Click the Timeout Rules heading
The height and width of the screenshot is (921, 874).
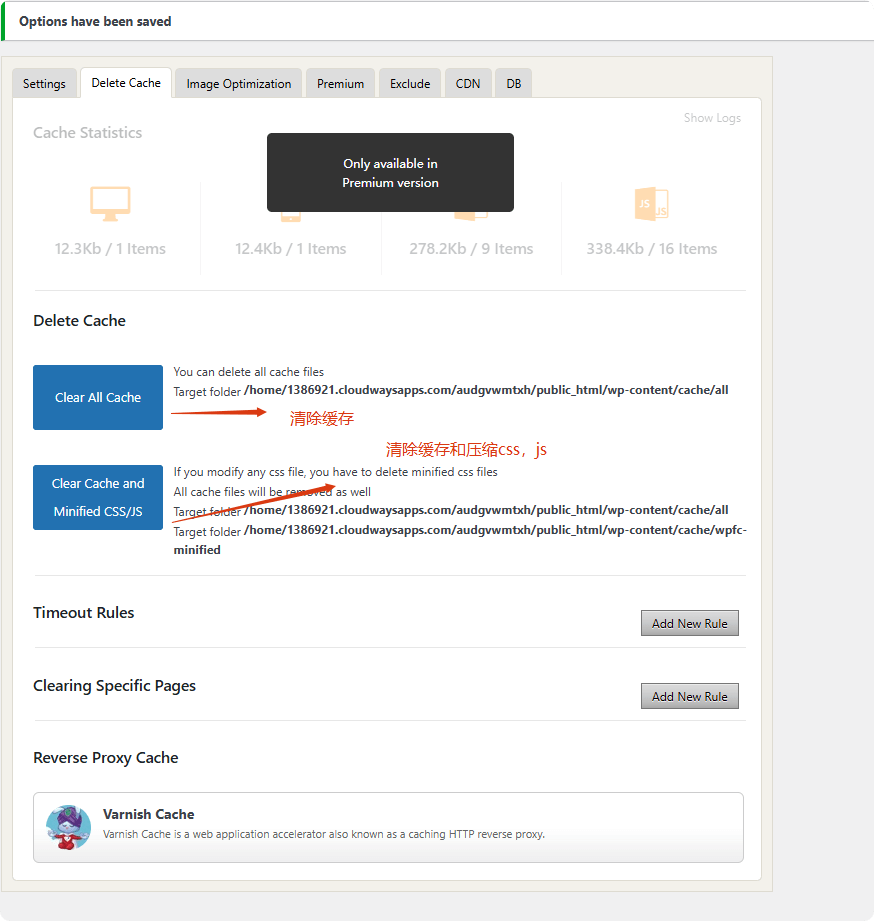point(83,613)
